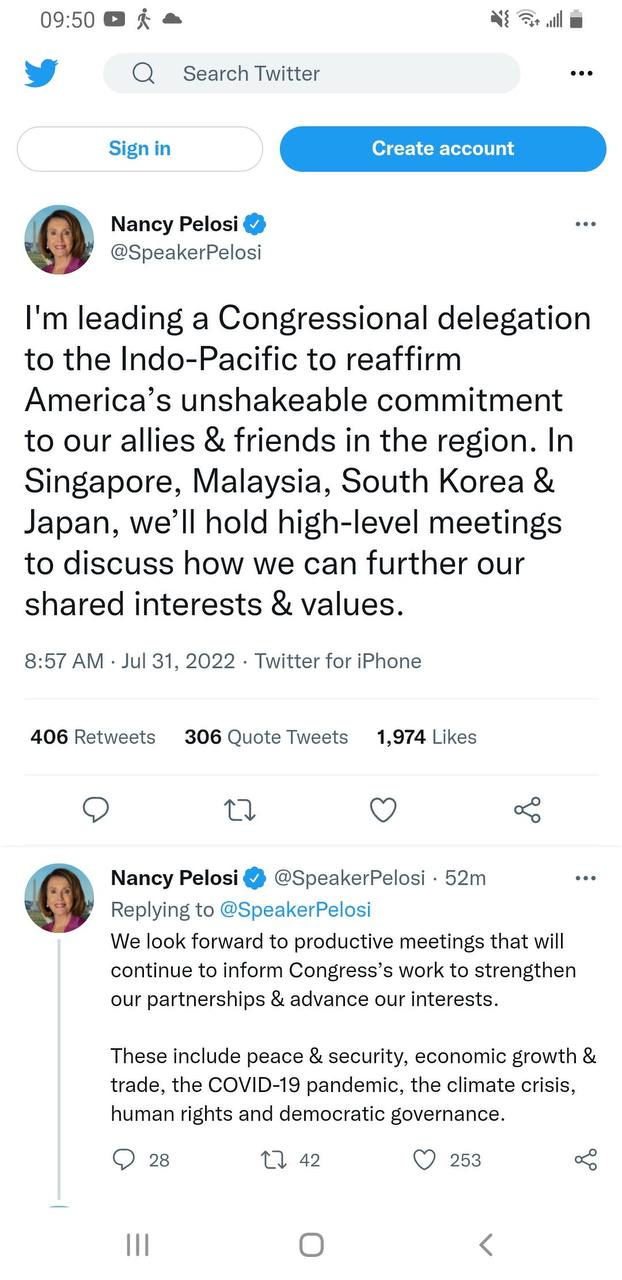Share the reply tweet
This screenshot has width=622, height=1280.
(x=585, y=1159)
